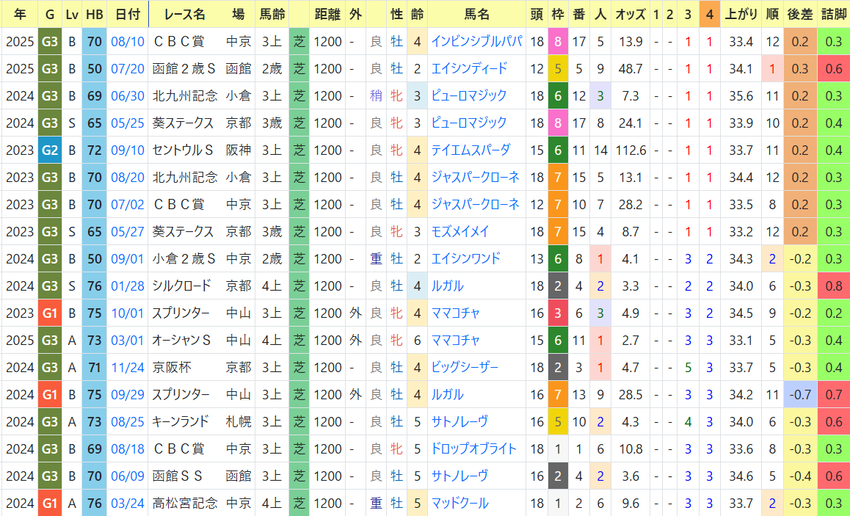Image resolution: width=850 pixels, height=516 pixels.
Task: Sort by the 馬齢 column header
Action: coord(272,14)
